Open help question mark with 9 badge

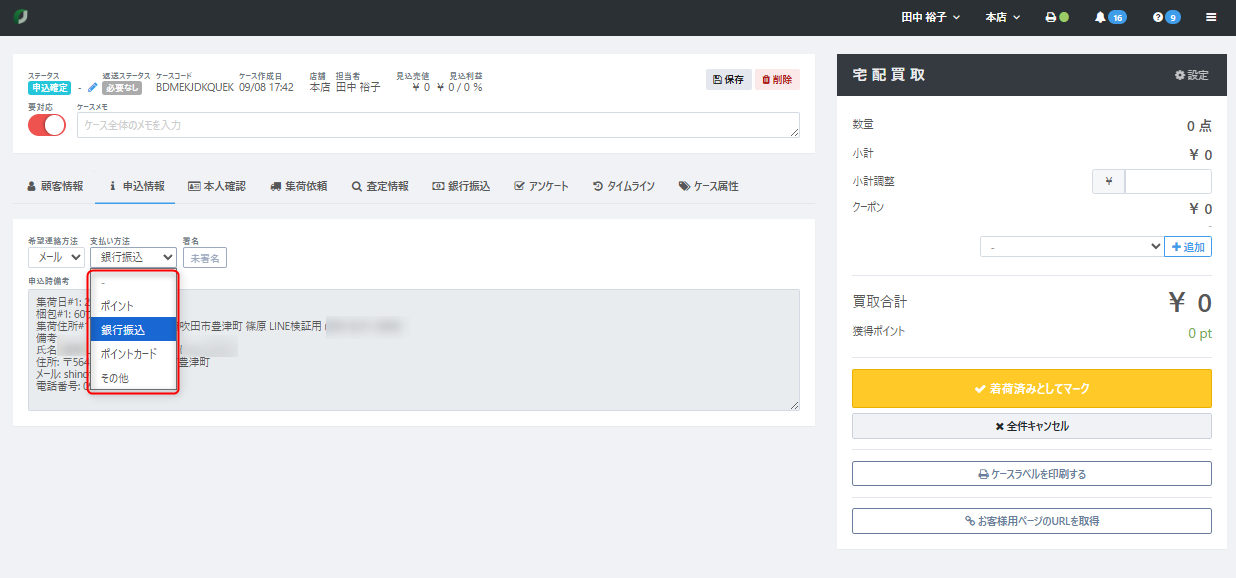1166,17
